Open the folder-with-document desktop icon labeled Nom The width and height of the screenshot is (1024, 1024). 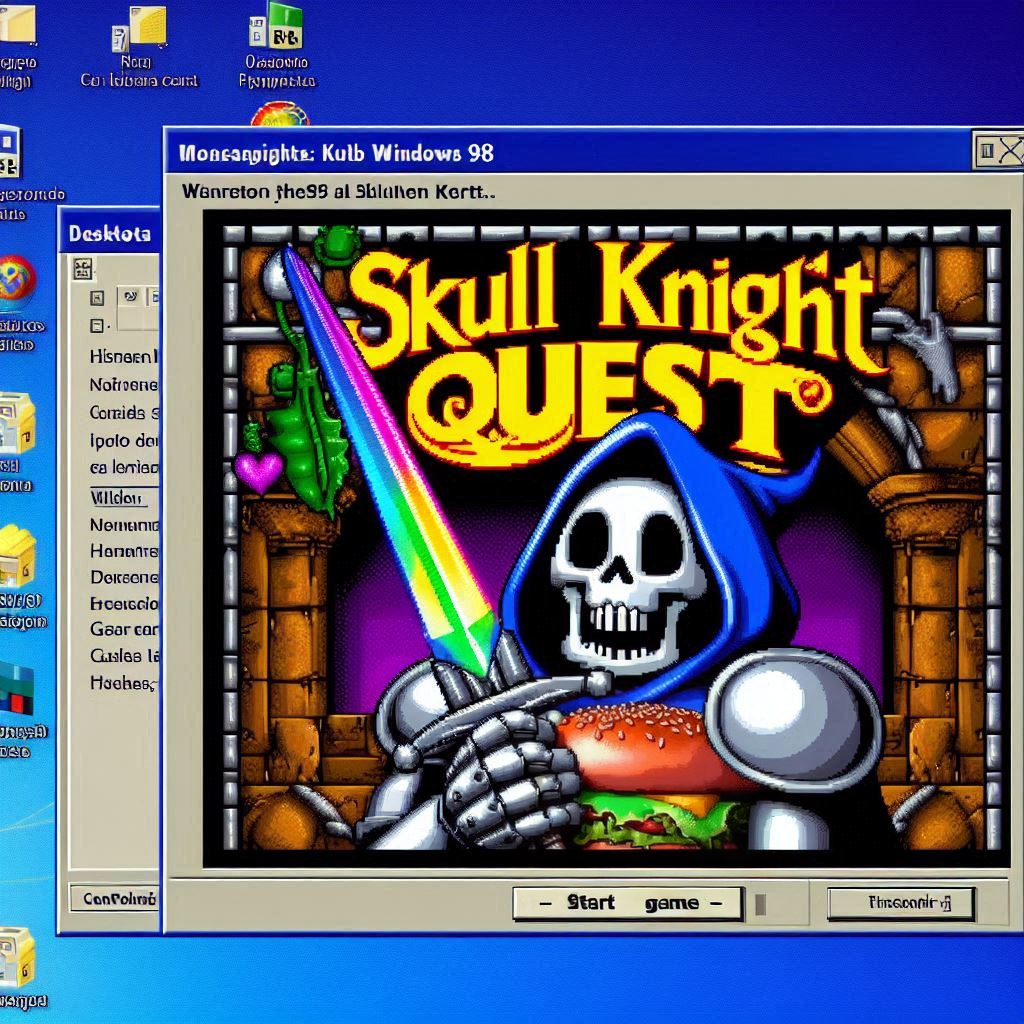[x=139, y=30]
